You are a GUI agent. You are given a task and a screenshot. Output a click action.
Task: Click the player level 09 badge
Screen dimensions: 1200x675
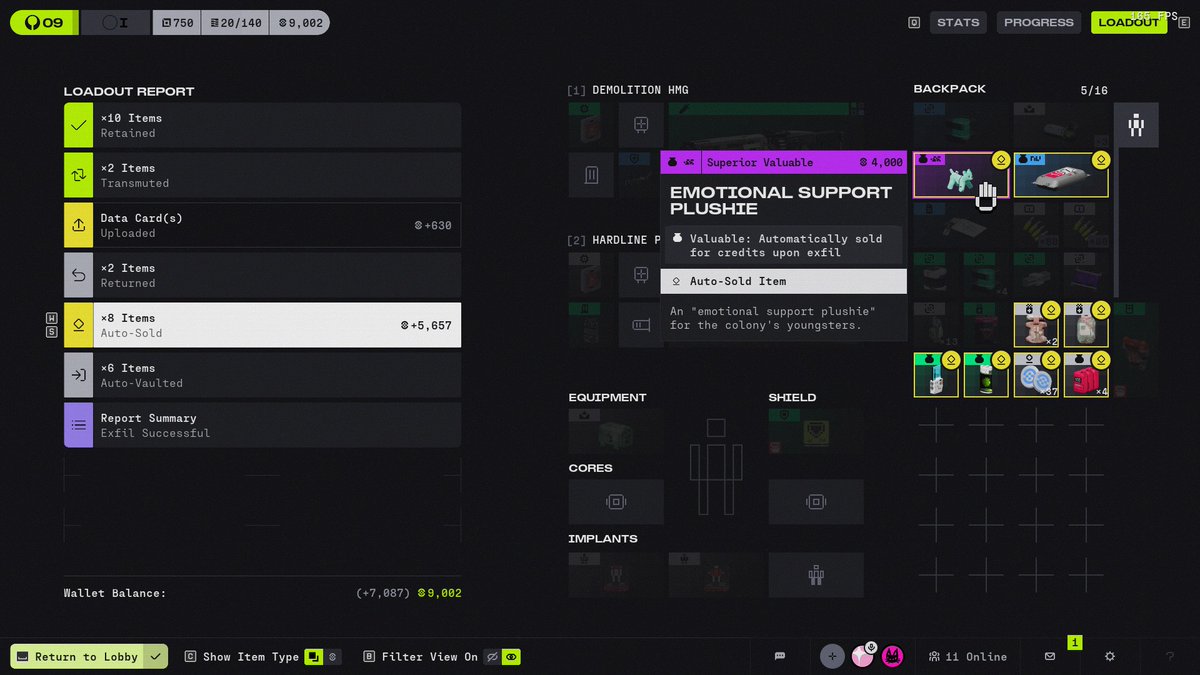tap(42, 22)
